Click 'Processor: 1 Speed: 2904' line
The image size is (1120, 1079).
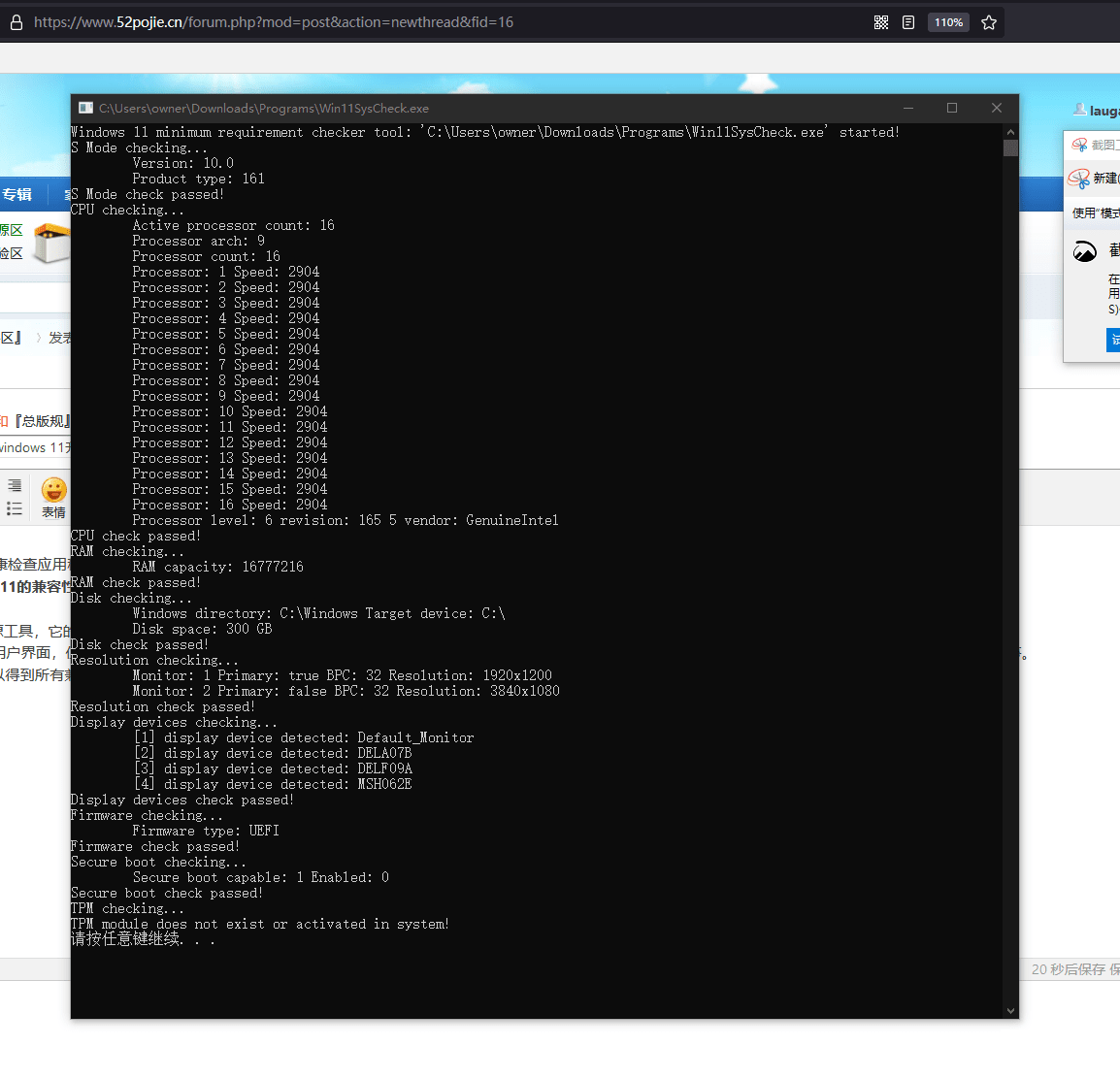pyautogui.click(x=226, y=272)
